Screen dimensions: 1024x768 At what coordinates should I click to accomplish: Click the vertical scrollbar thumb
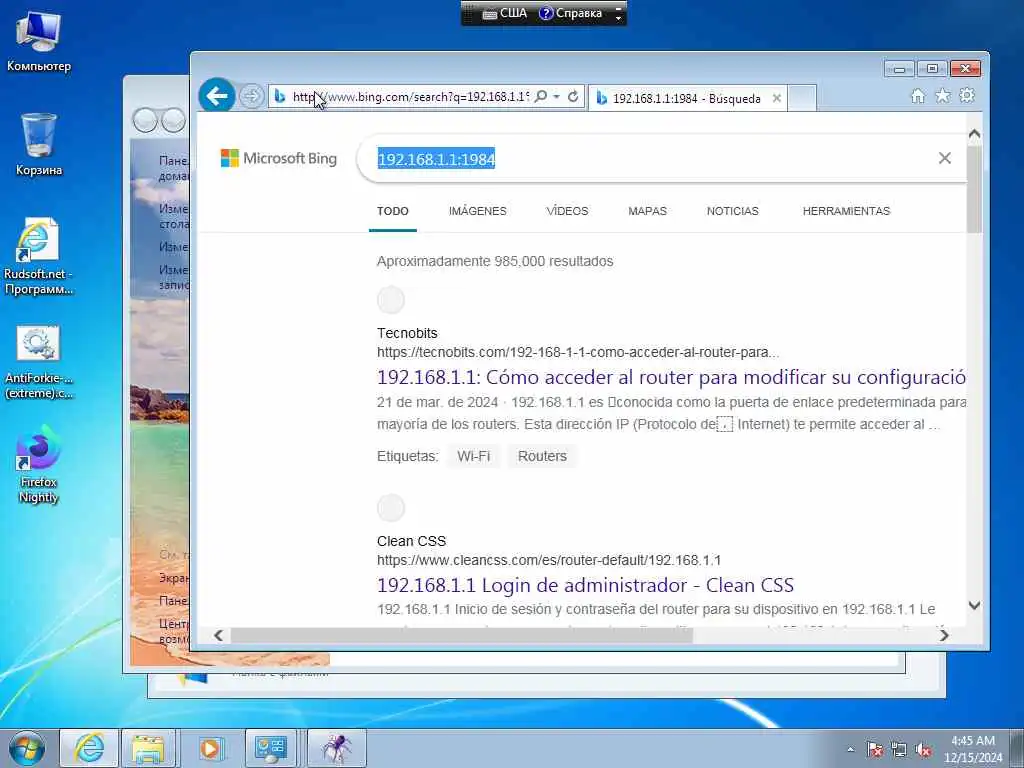click(974, 189)
